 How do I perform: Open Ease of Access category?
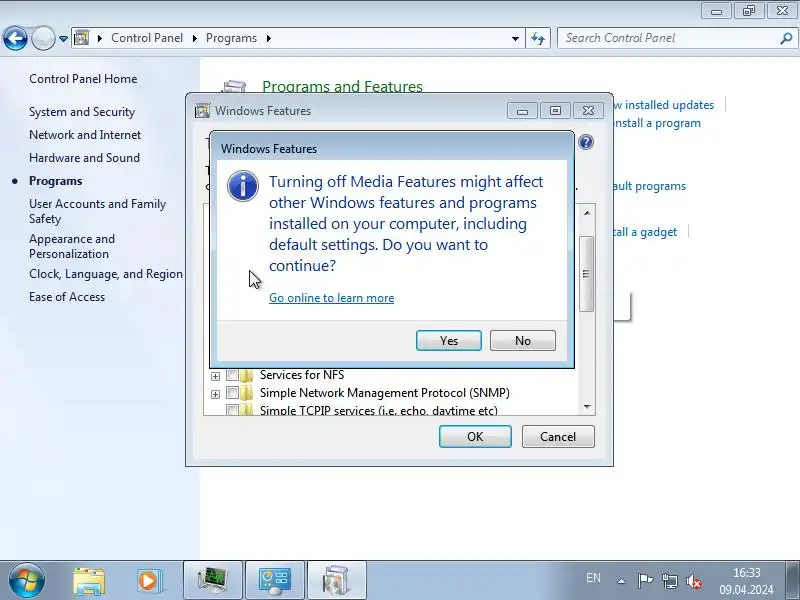tap(67, 297)
